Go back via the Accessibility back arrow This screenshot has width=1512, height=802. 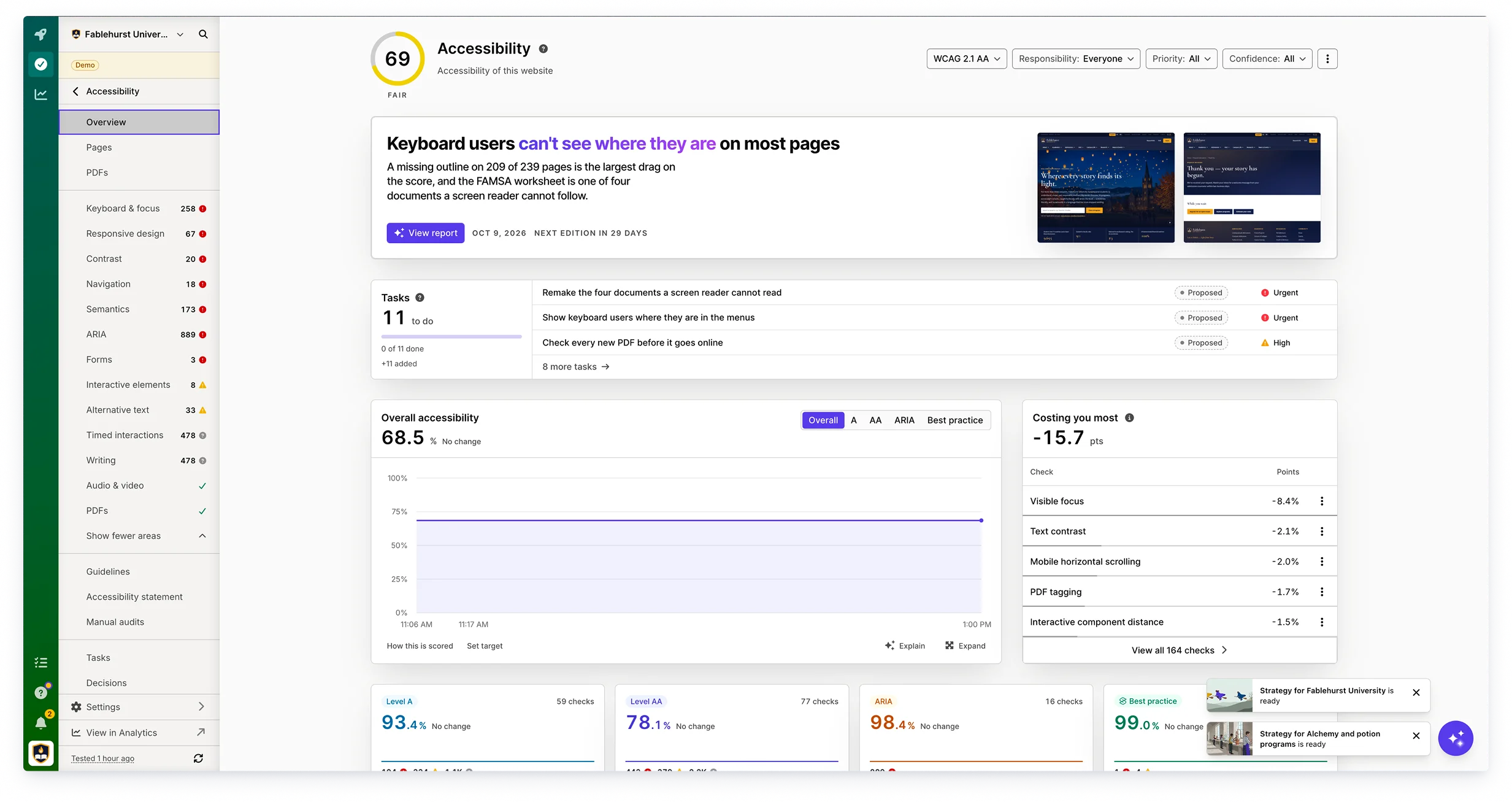point(75,91)
